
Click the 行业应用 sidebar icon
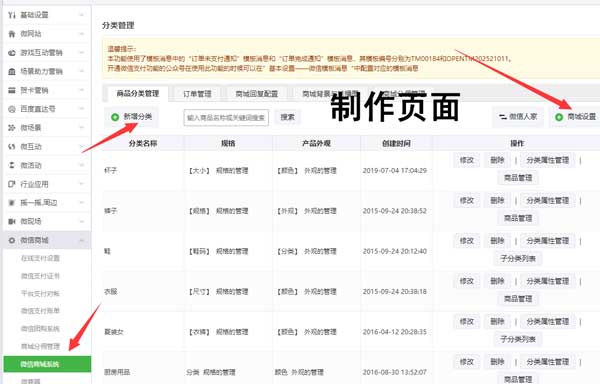12,184
